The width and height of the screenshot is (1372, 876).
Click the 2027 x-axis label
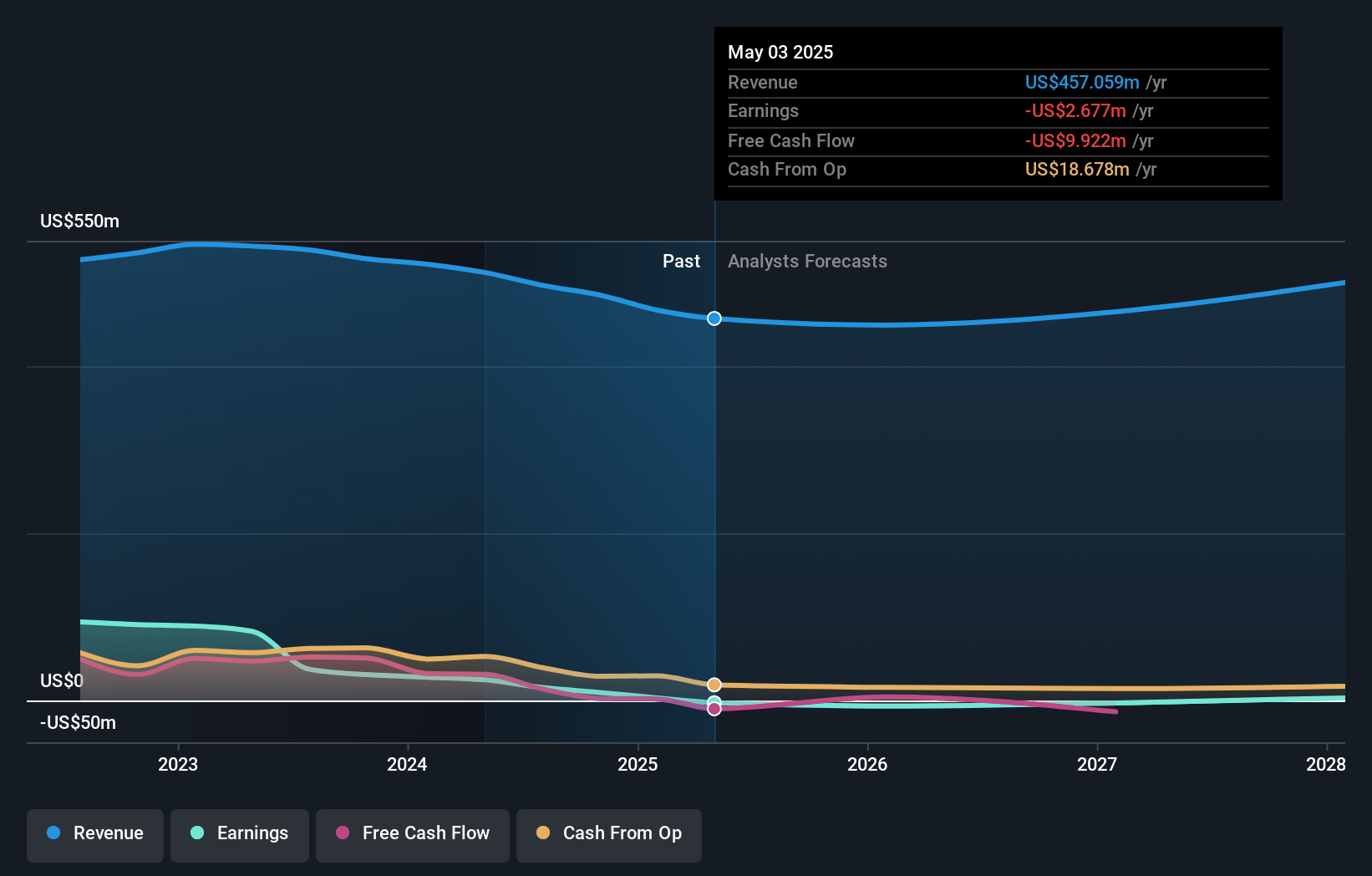pos(1097,764)
